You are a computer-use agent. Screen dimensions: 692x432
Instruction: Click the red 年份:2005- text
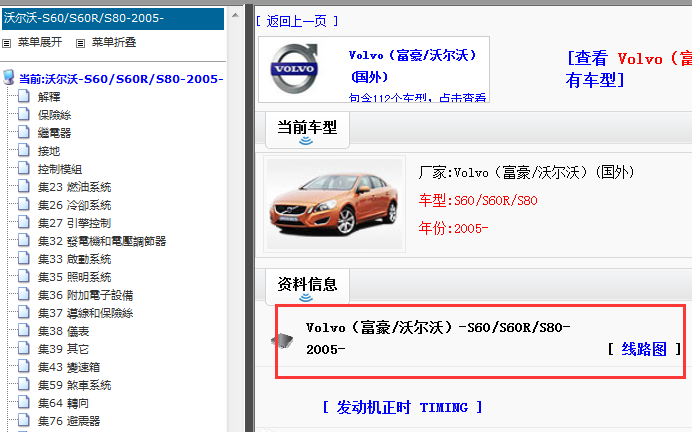[x=453, y=229]
